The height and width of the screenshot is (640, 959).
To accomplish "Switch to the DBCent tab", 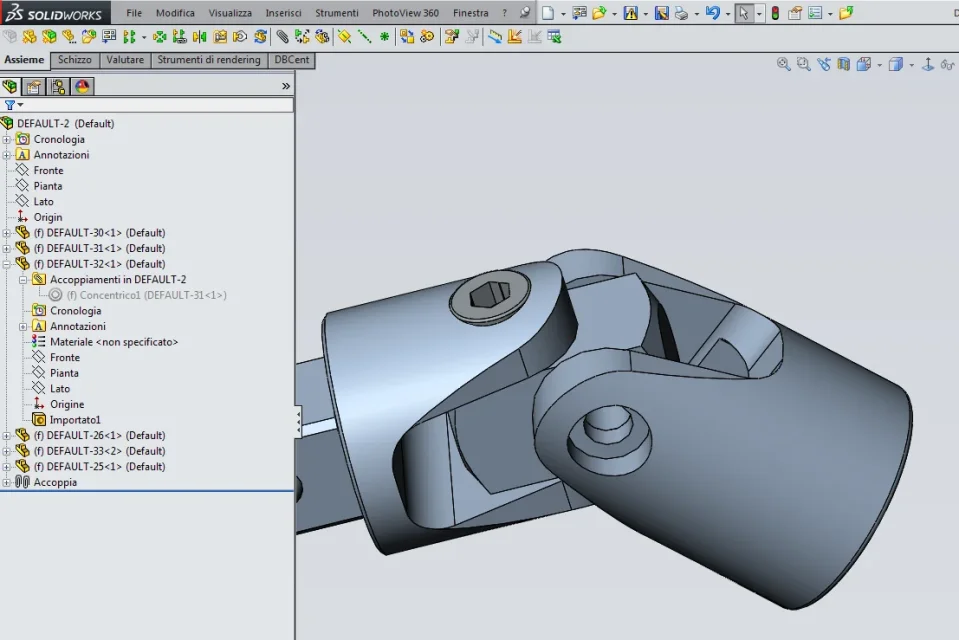I will point(292,60).
